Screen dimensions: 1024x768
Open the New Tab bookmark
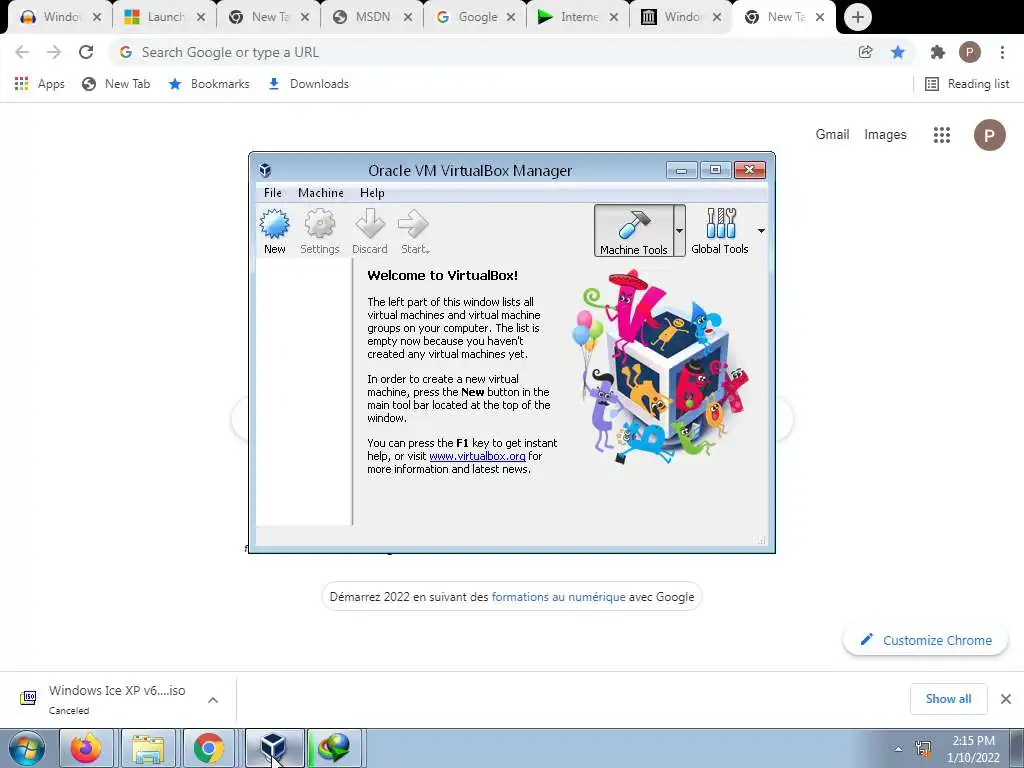click(116, 84)
